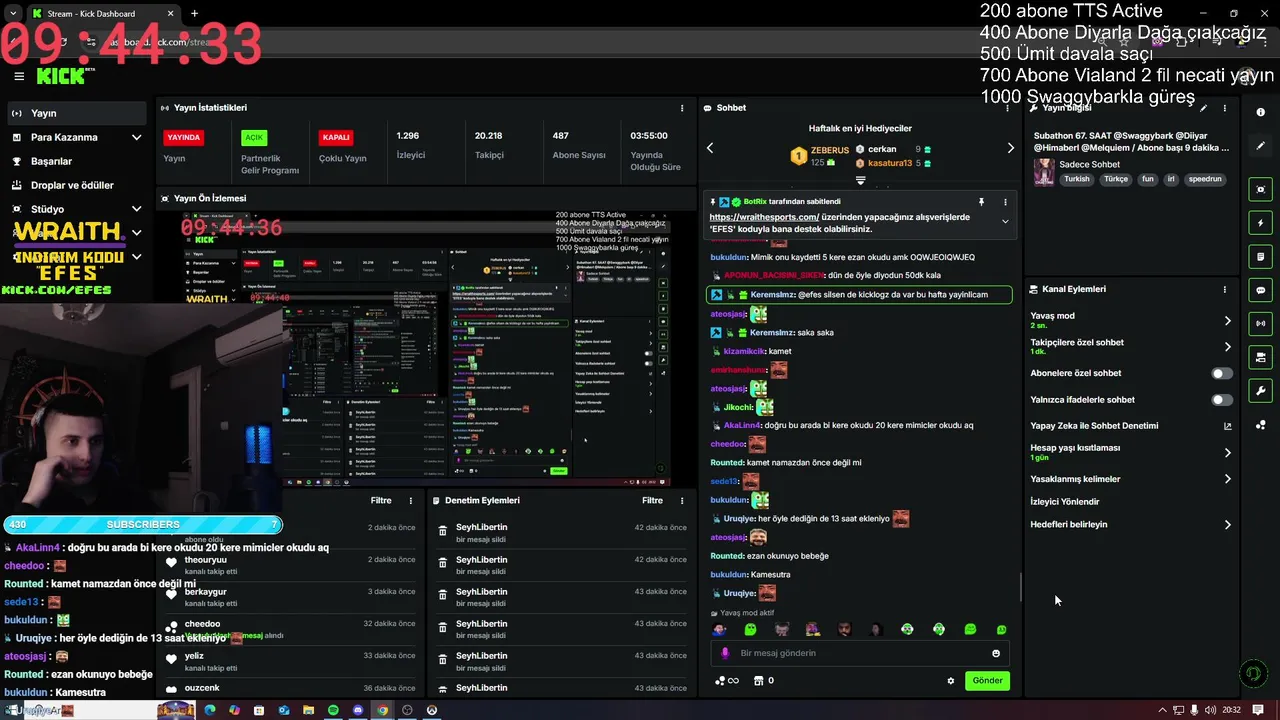Send message with Gönder button
The width and height of the screenshot is (1280, 720).
click(987, 681)
